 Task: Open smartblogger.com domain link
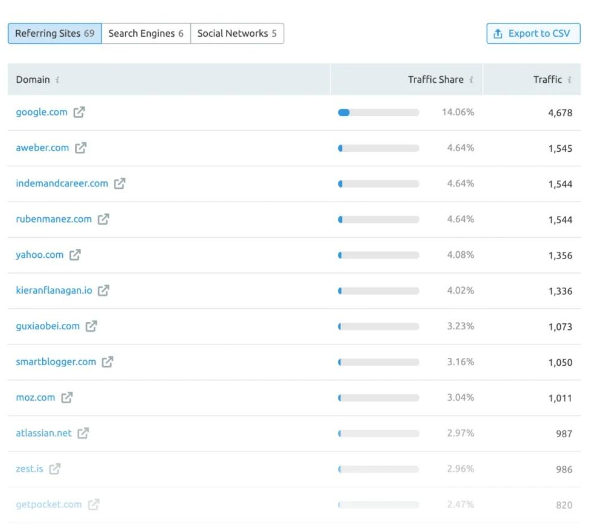(56, 362)
